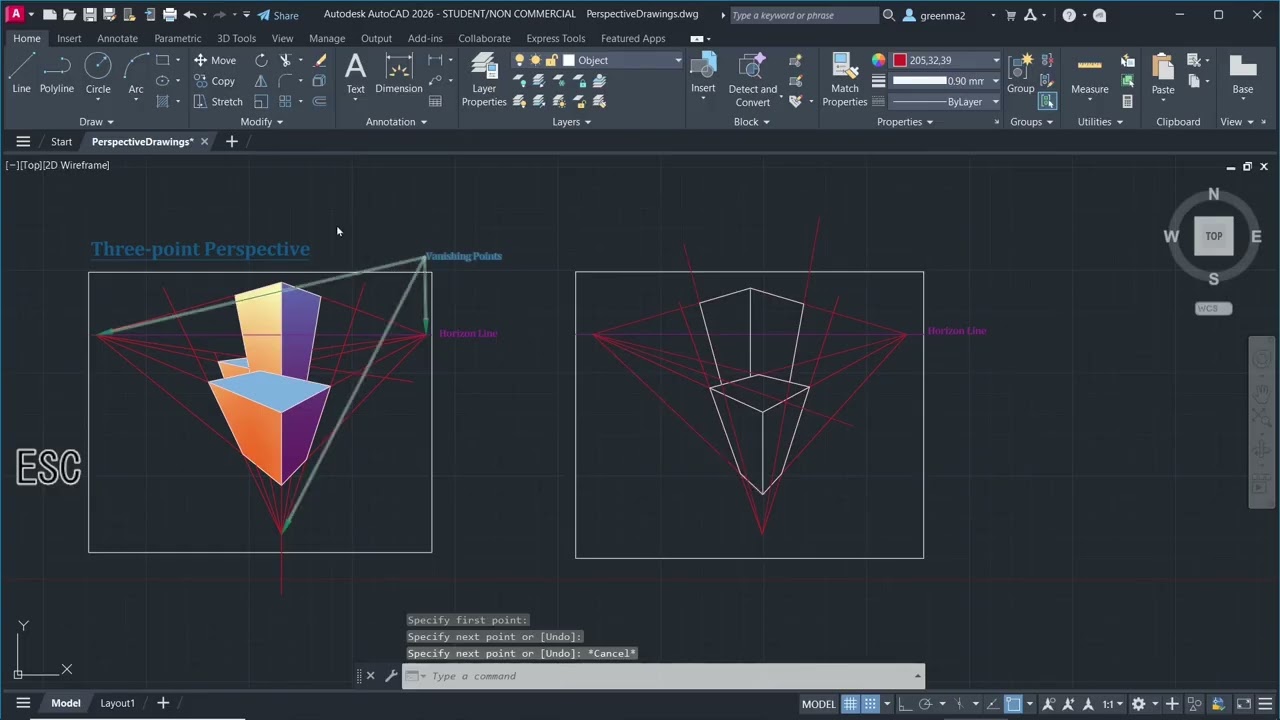
Task: Click Match Properties
Action: pos(845,80)
